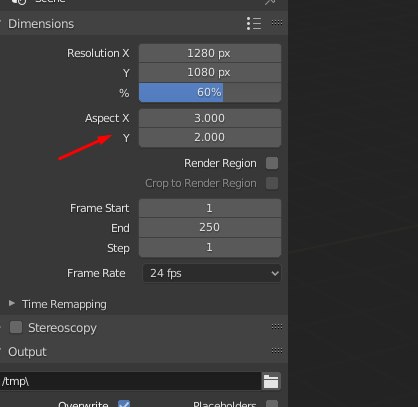The image size is (418, 407).
Task: Click the resolution percentage 60% slider
Action: point(210,92)
